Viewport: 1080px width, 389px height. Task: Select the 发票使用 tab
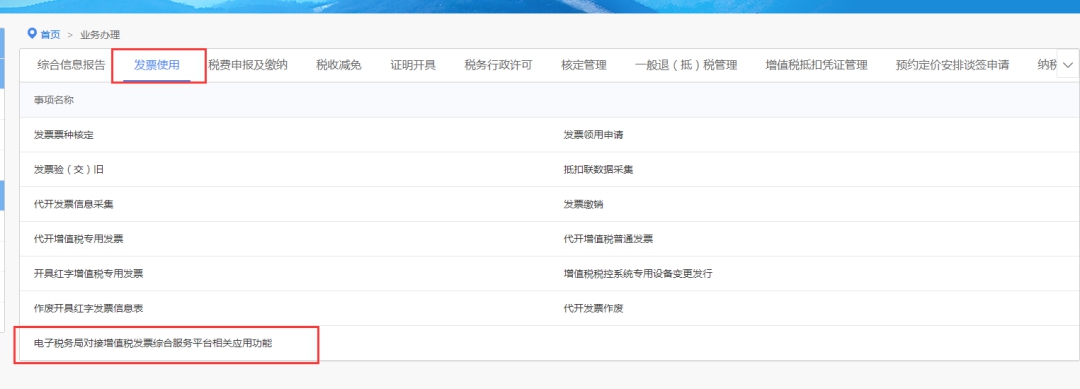[x=157, y=65]
